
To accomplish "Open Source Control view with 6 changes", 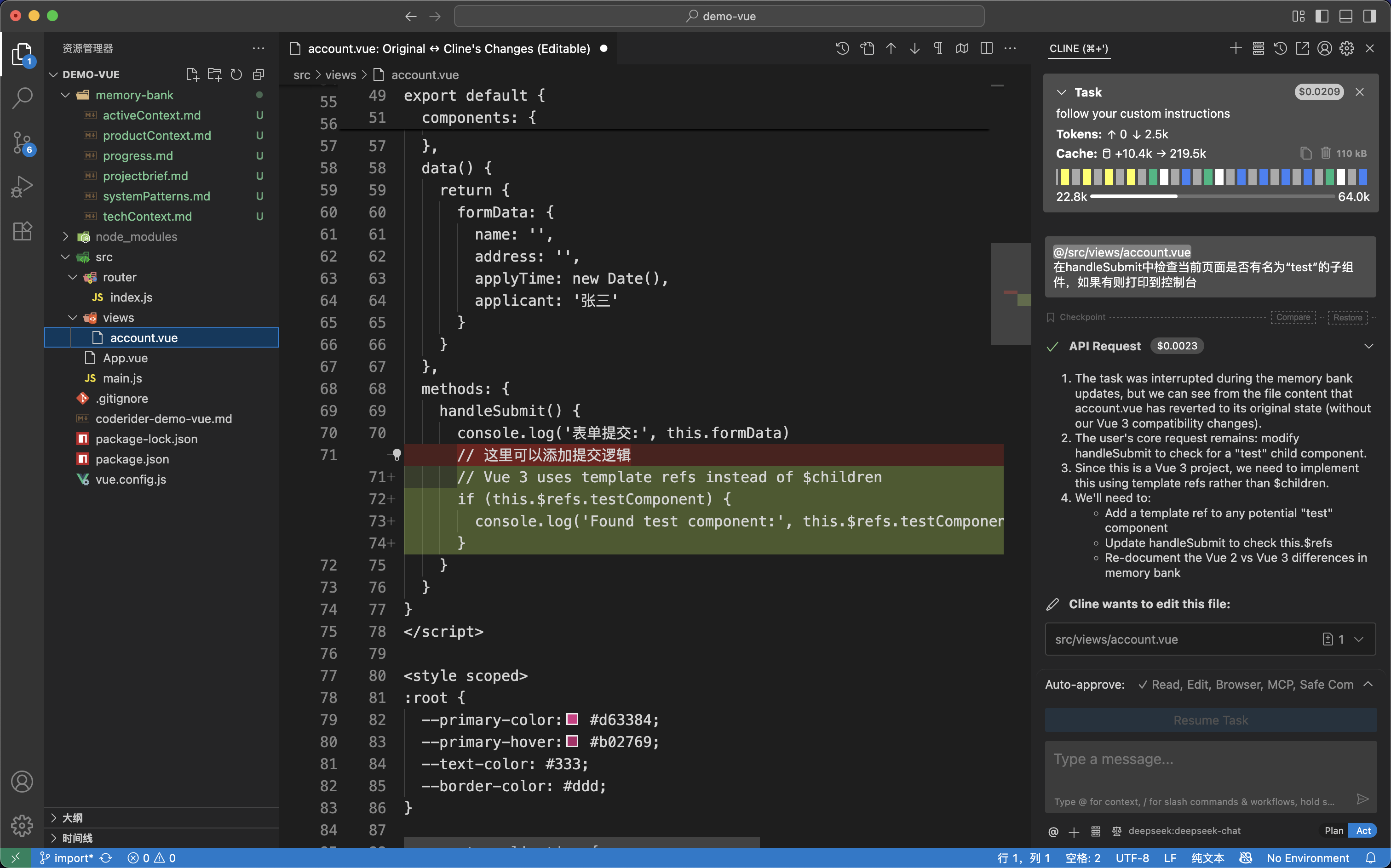I will coord(22,142).
